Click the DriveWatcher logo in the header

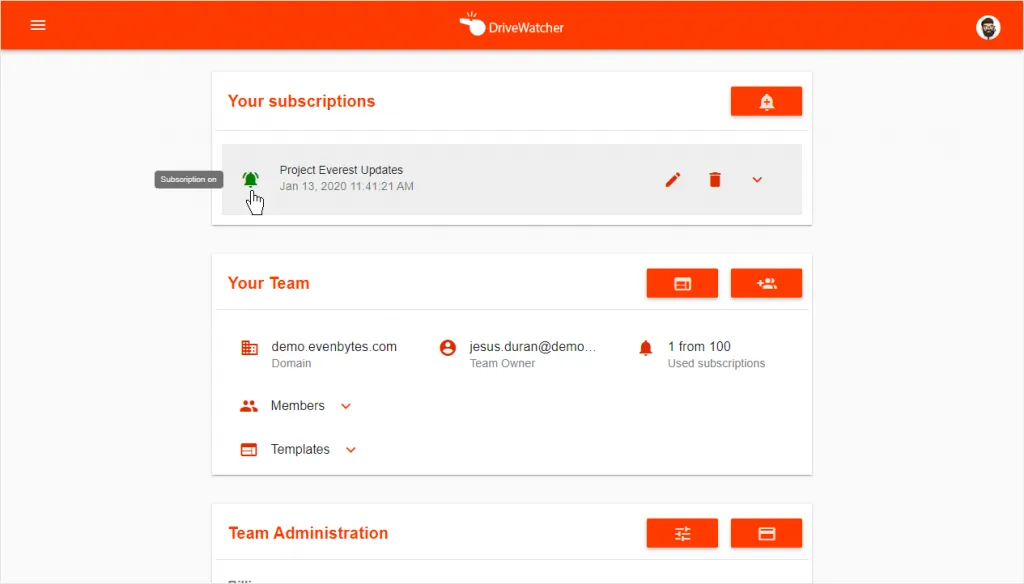tap(511, 25)
